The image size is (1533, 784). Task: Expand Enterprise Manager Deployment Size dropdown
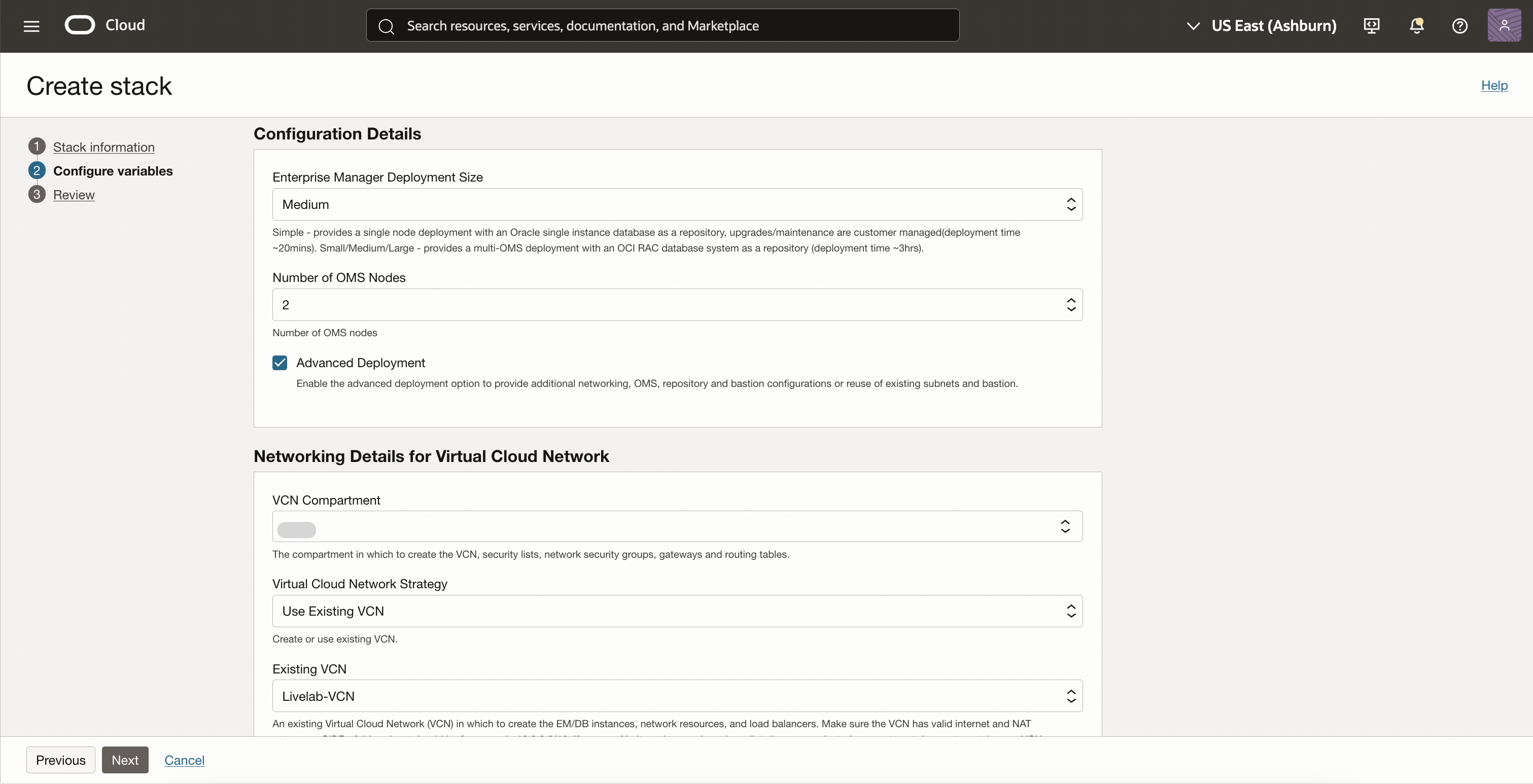677,205
